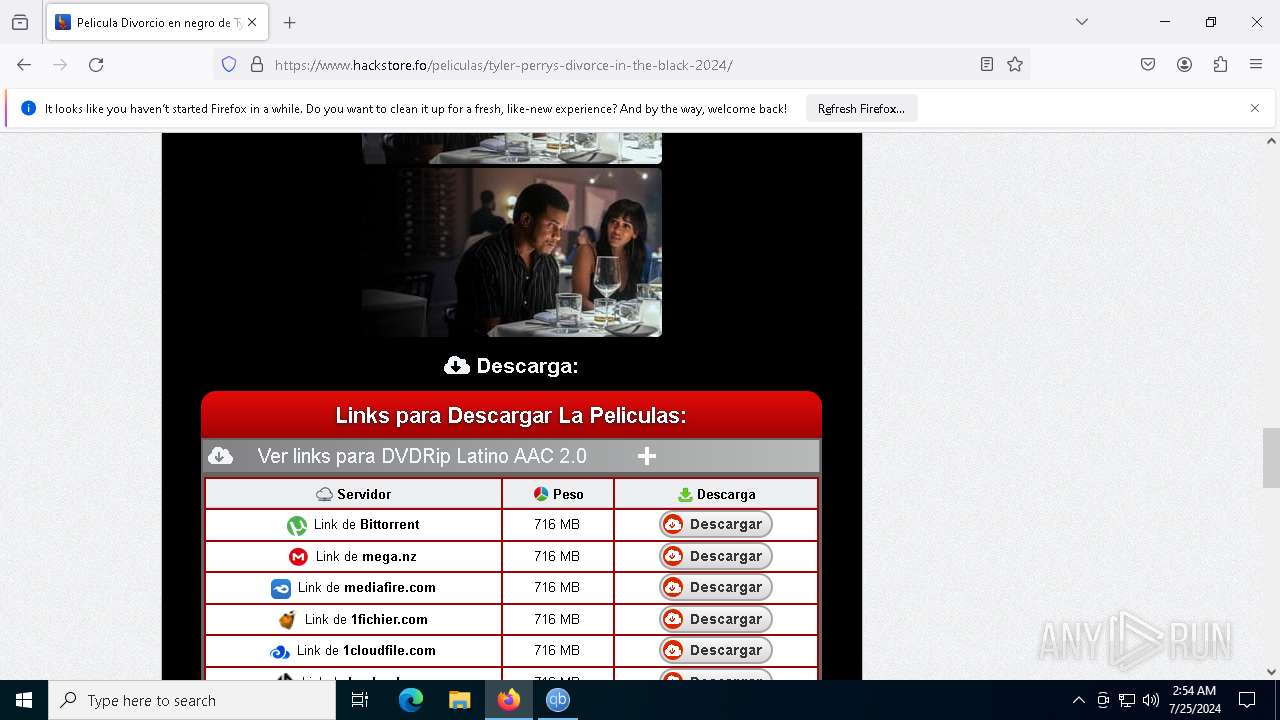1280x720 pixels.
Task: Download via 1fichier.com Descargar button
Action: (716, 619)
